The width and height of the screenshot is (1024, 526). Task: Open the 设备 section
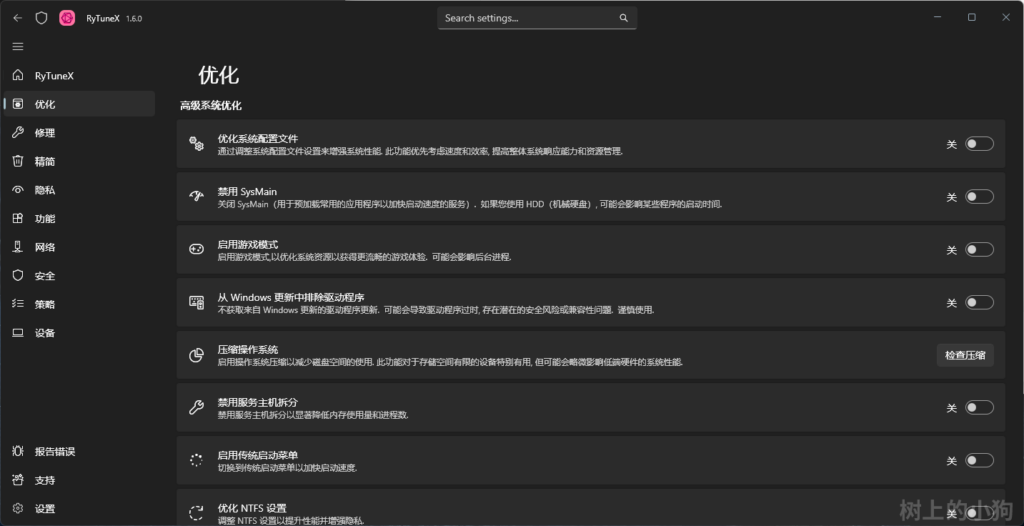click(x=79, y=333)
